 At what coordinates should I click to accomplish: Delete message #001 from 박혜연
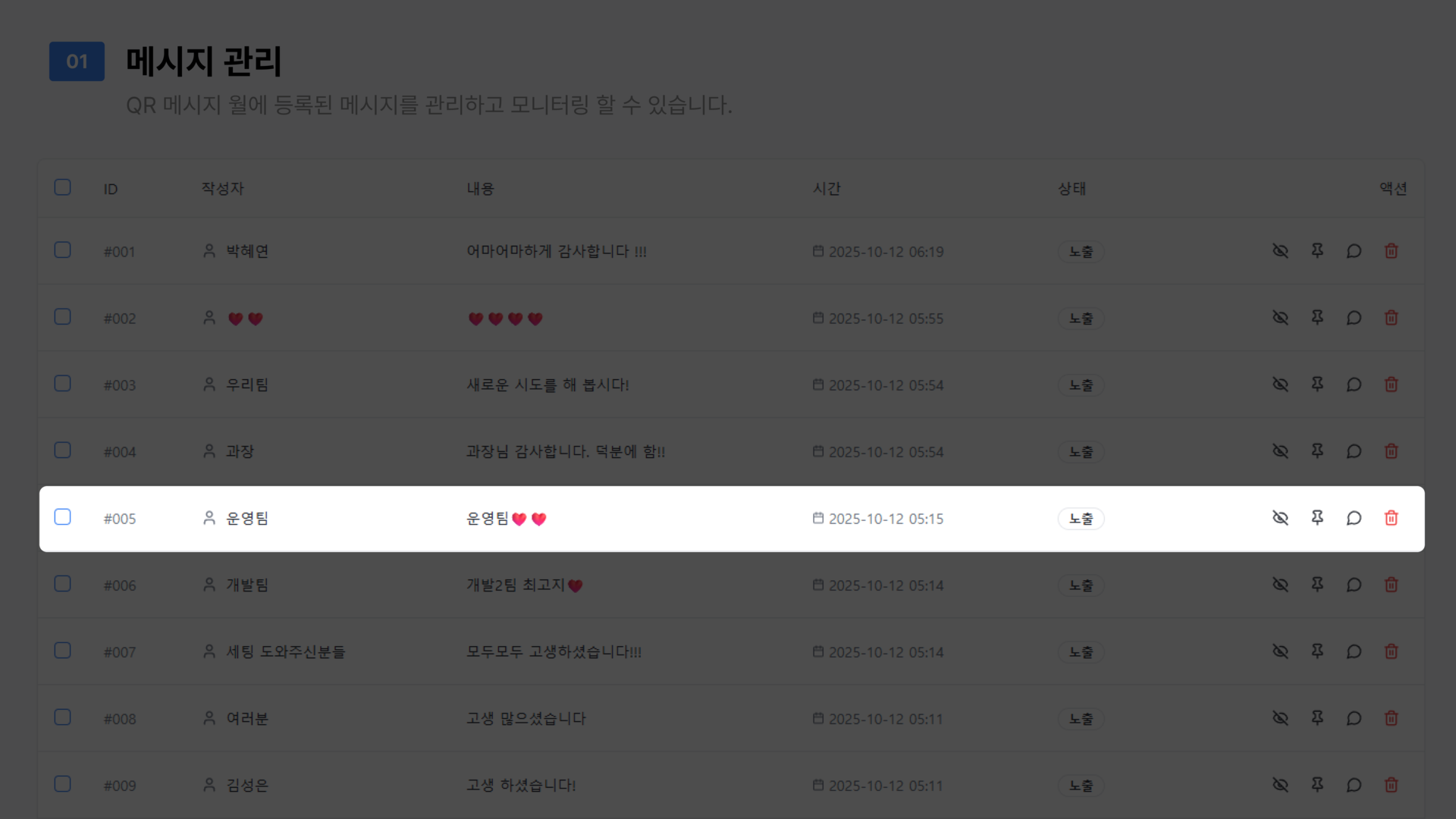coord(1391,251)
